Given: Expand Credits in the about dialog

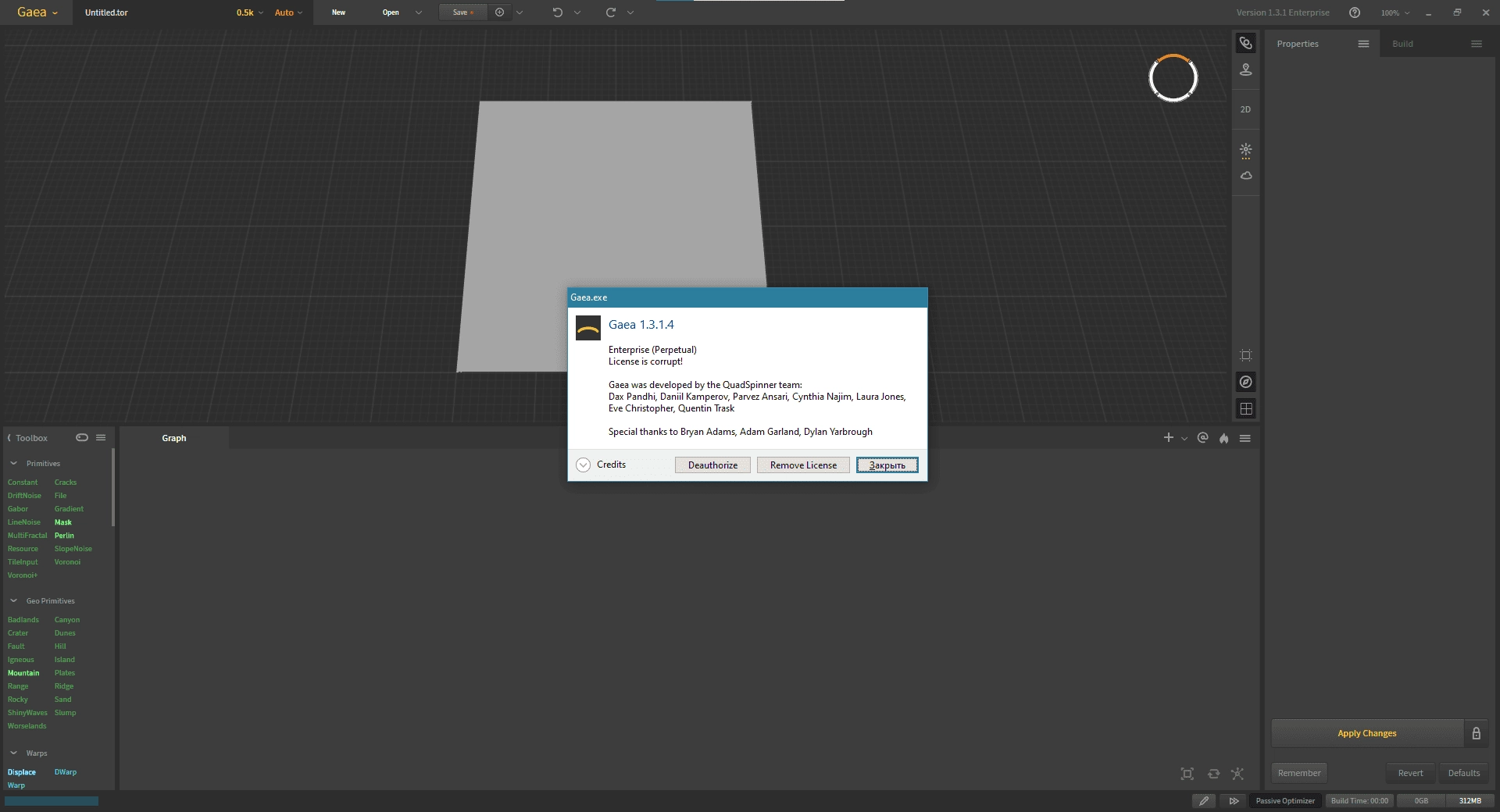Looking at the screenshot, I should (583, 465).
